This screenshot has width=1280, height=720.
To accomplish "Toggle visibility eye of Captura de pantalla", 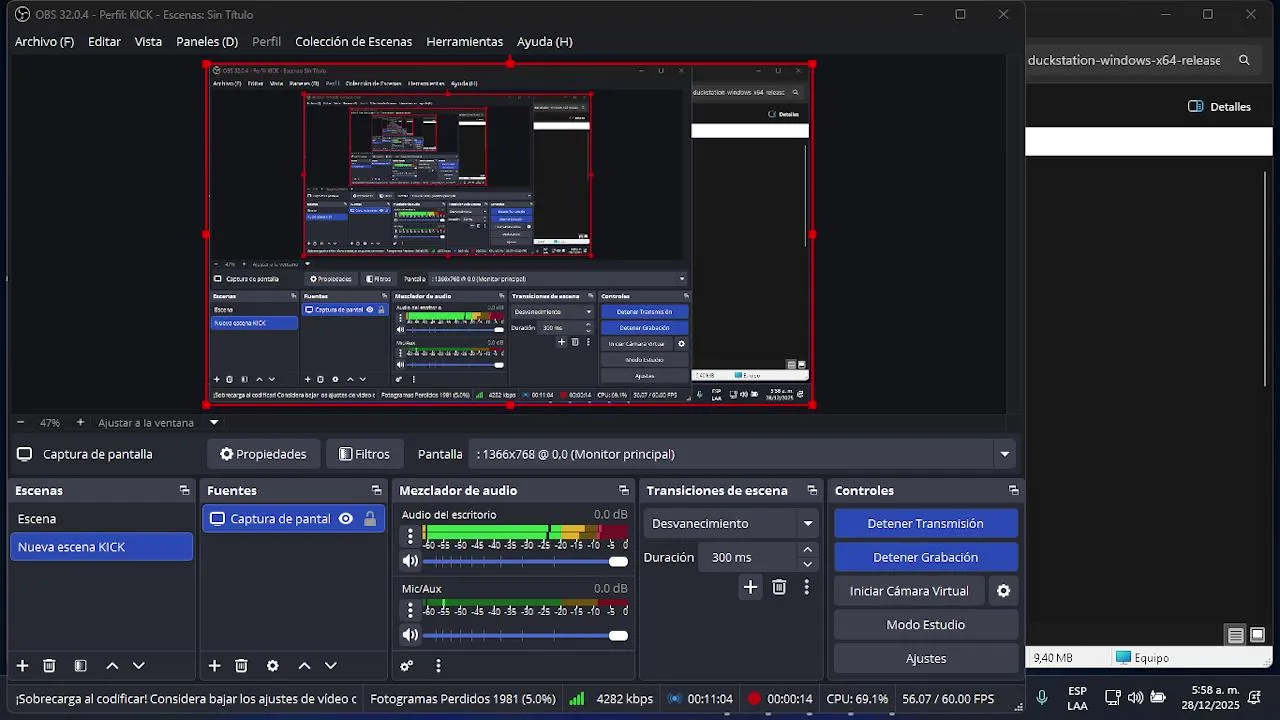I will [x=346, y=519].
